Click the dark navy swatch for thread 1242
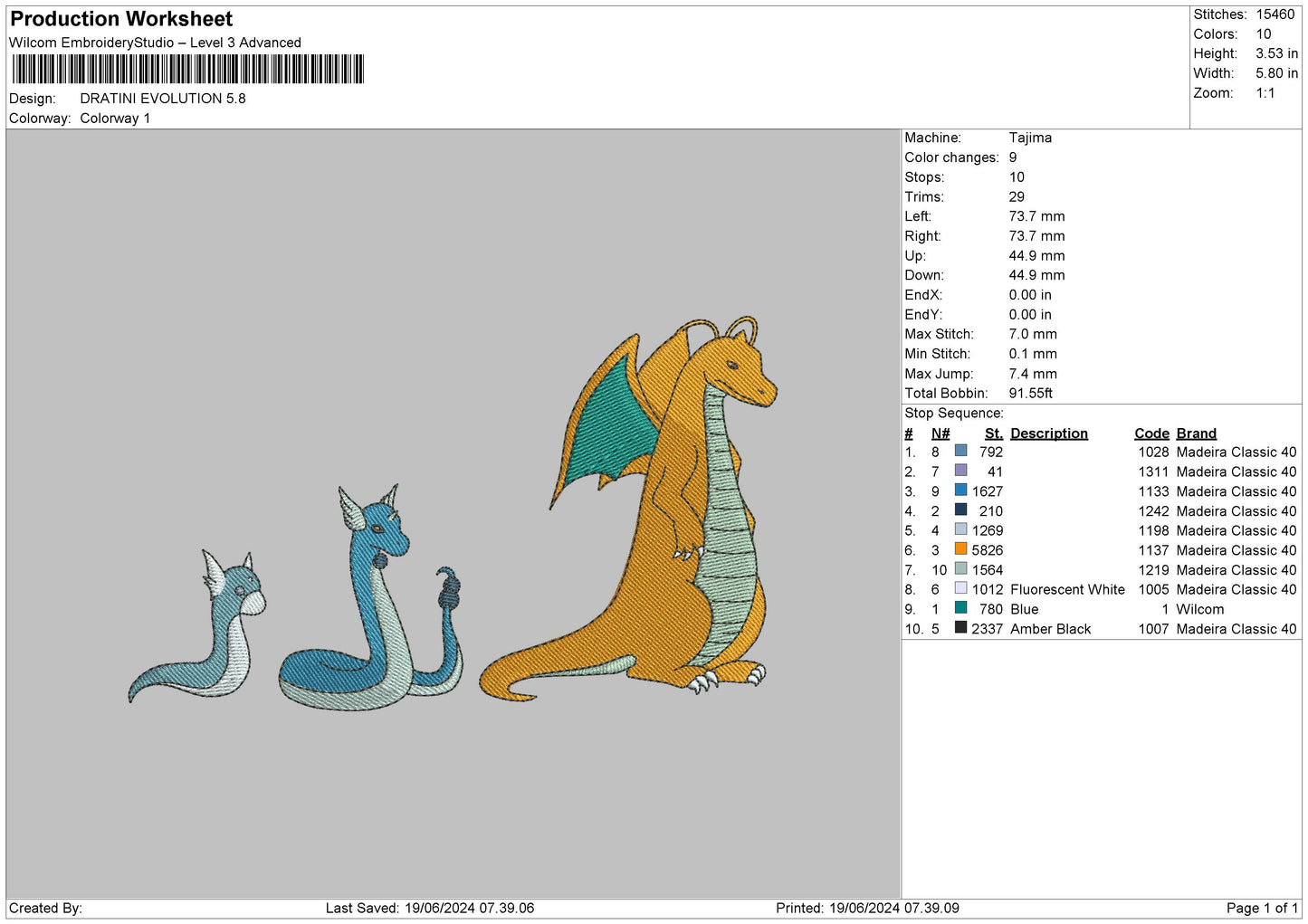Viewport: 1308px width, 924px height. click(960, 510)
